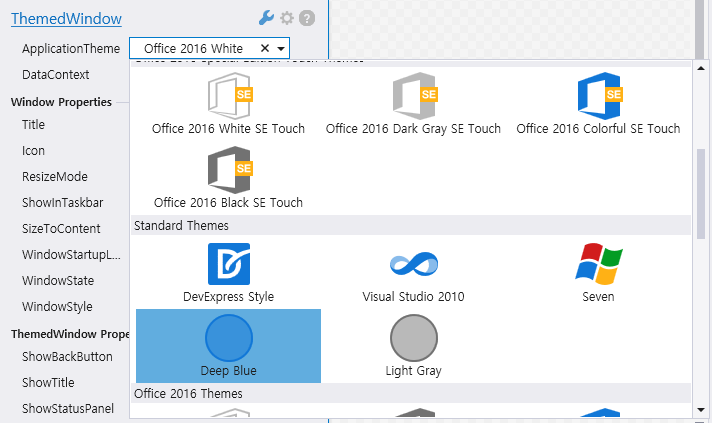Select the ShowTitle property label
Screen dimensions: 712x423
click(x=48, y=383)
